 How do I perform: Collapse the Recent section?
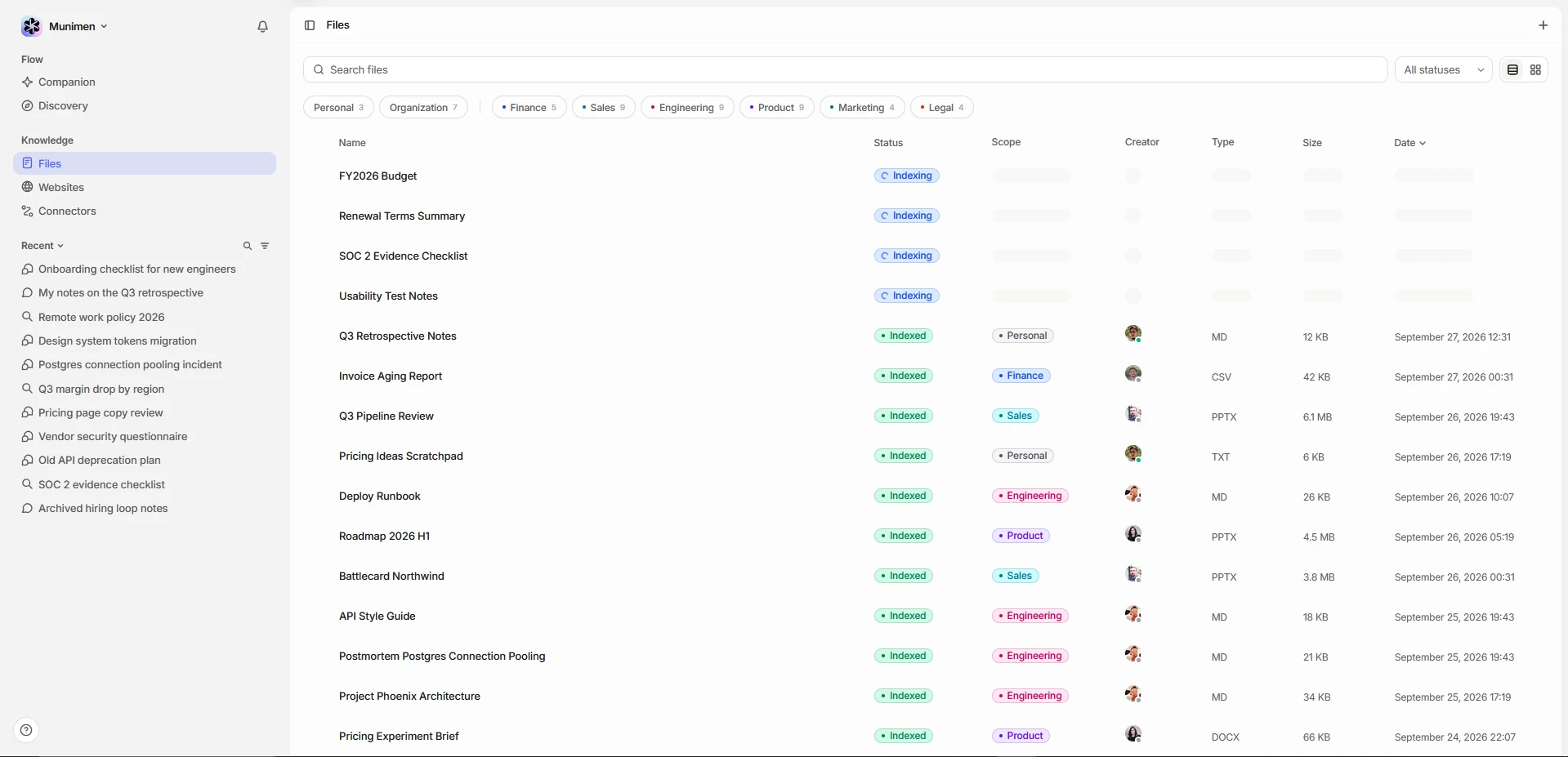pyautogui.click(x=42, y=246)
